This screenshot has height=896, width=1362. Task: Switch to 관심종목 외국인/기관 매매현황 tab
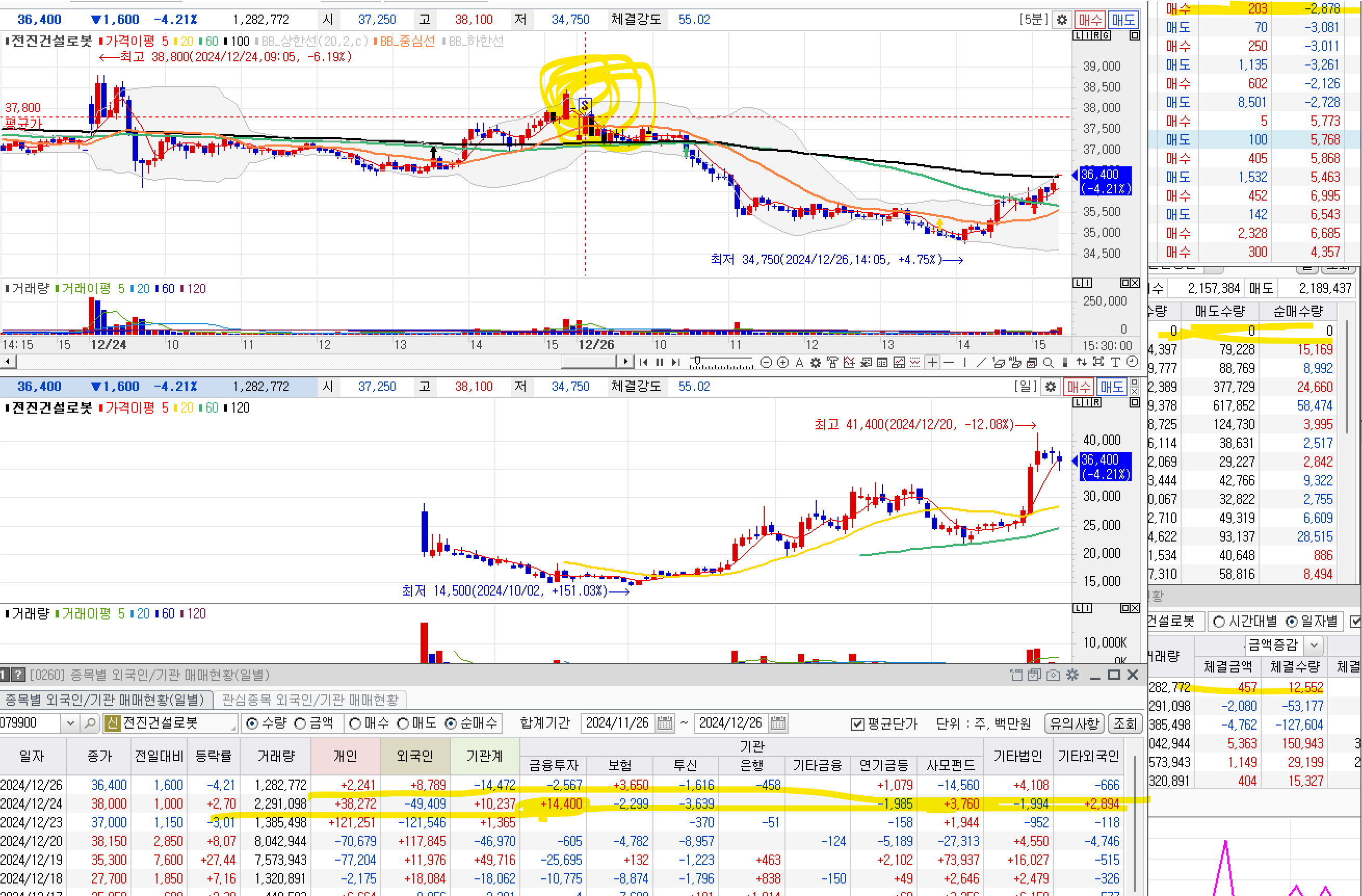coord(310,699)
